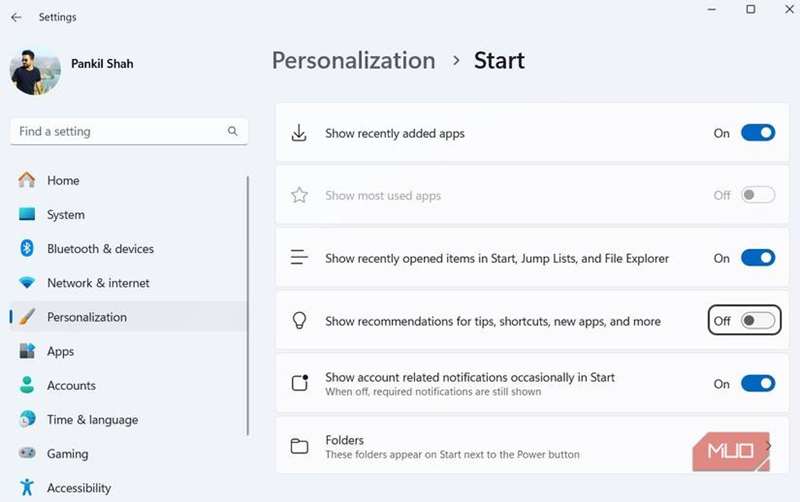Image resolution: width=800 pixels, height=502 pixels.
Task: Toggle account related notifications in Start
Action: 758,383
